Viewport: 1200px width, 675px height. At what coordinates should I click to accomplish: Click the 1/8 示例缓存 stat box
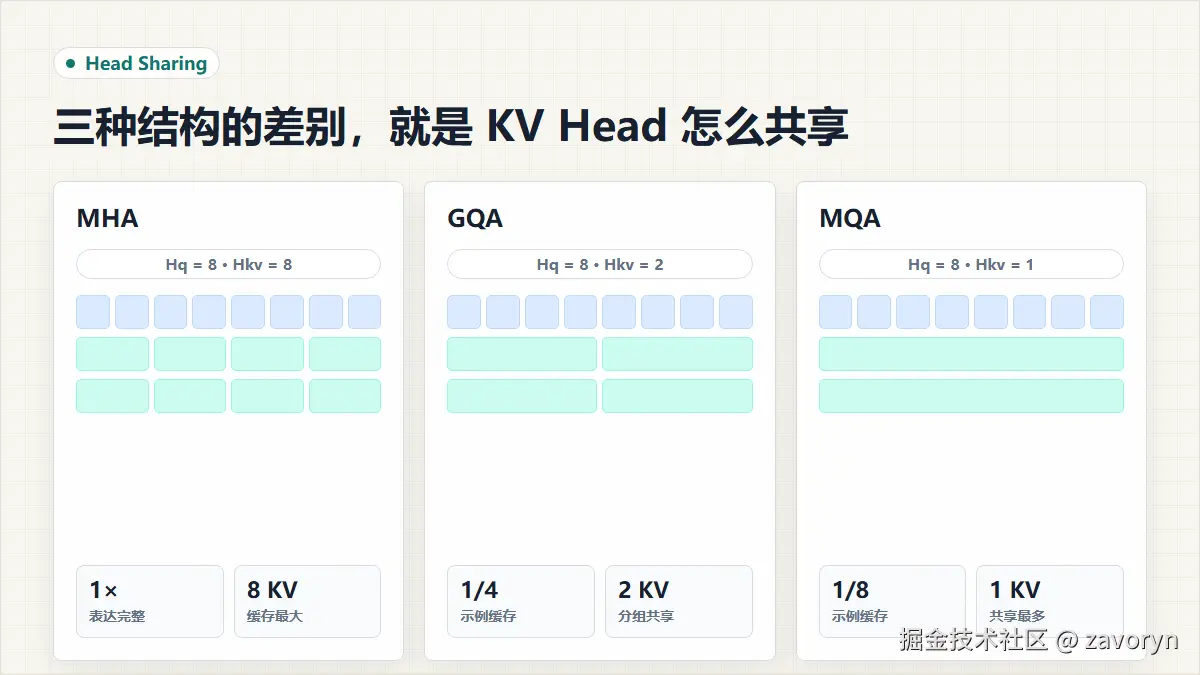(x=892, y=601)
